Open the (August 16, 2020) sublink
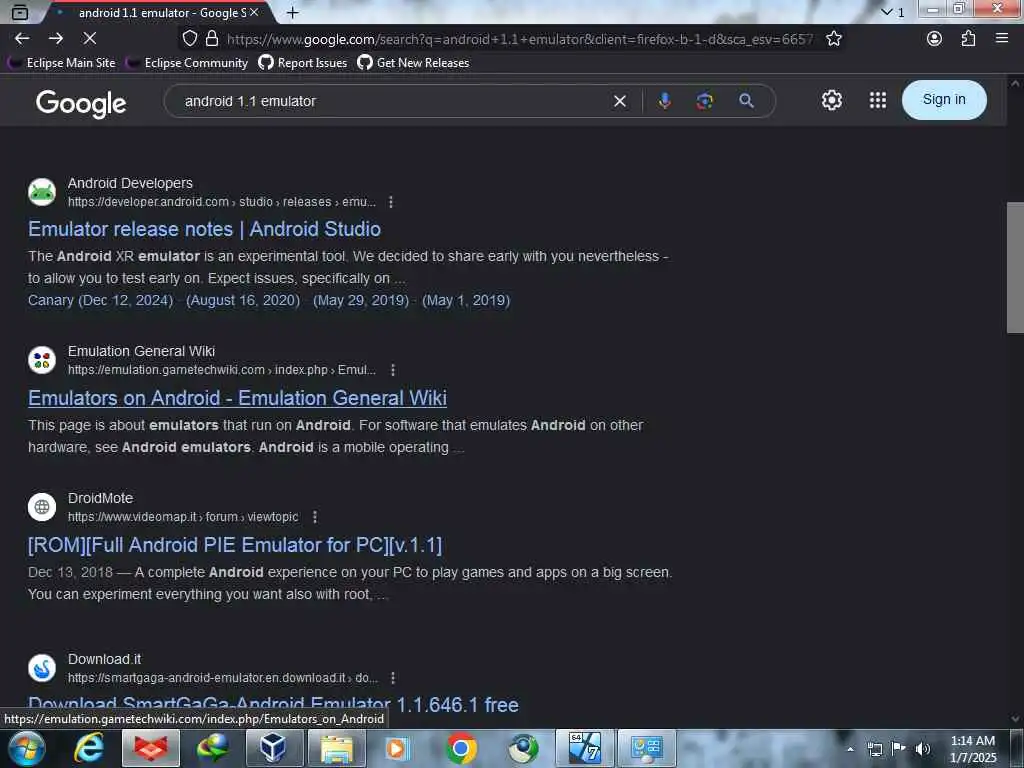Viewport: 1024px width, 768px height. tap(243, 300)
